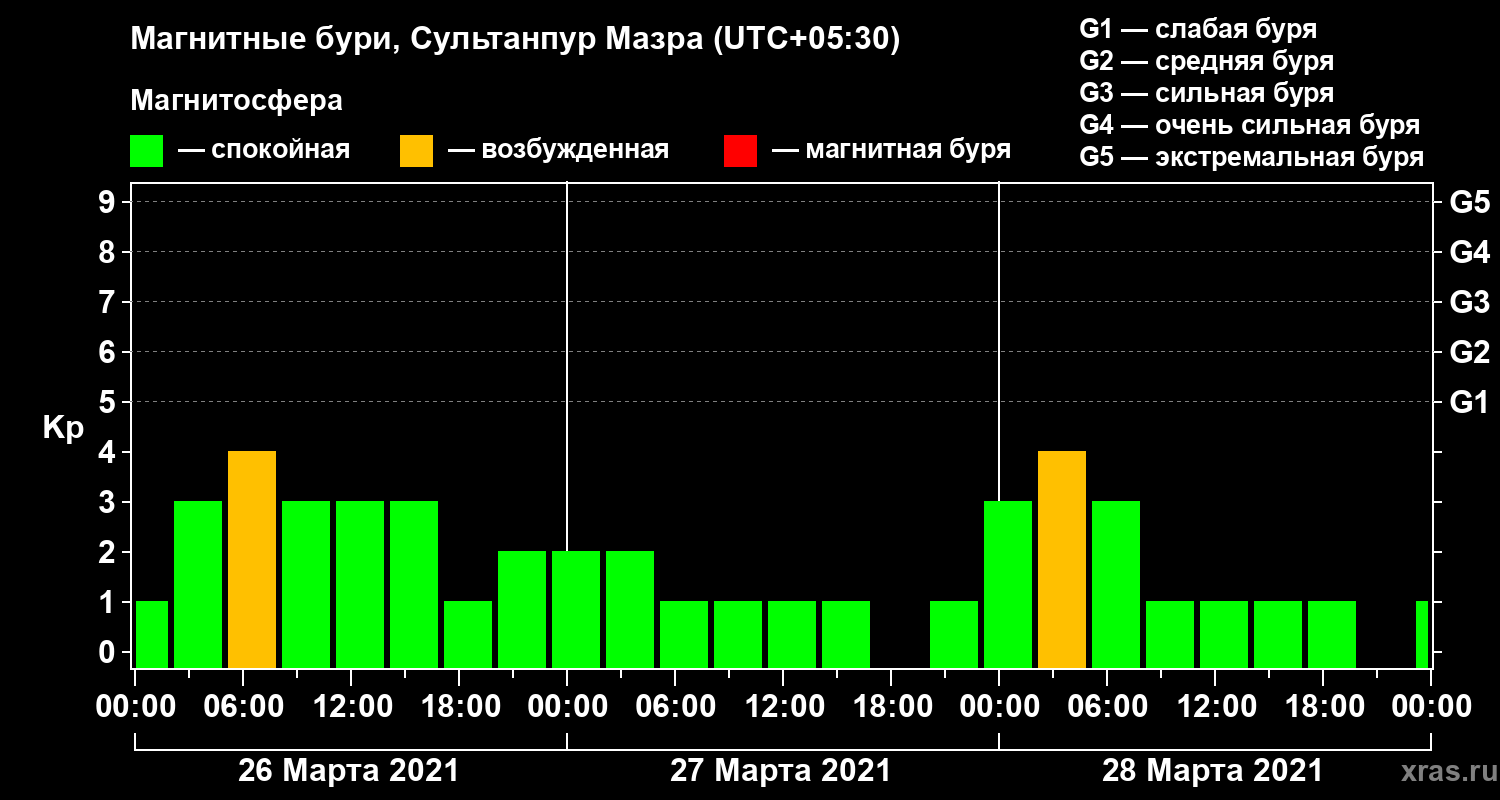The width and height of the screenshot is (1500, 800).
Task: Click the G1 storm level label on right axis
Action: 1469,402
